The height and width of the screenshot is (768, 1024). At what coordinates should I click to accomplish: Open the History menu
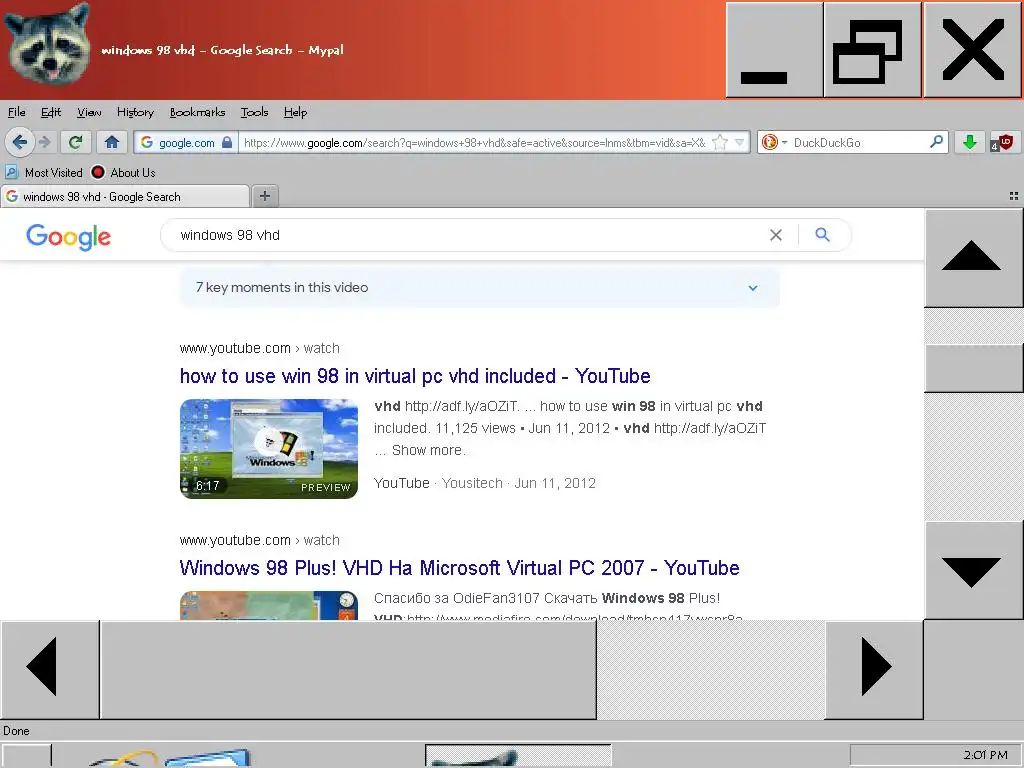135,112
